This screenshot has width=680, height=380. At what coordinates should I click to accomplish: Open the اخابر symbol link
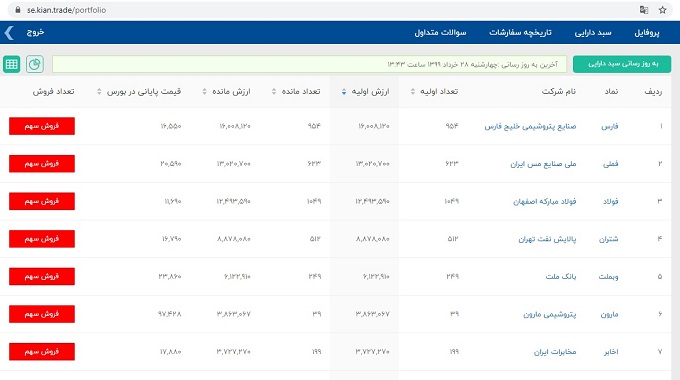[x=611, y=352]
